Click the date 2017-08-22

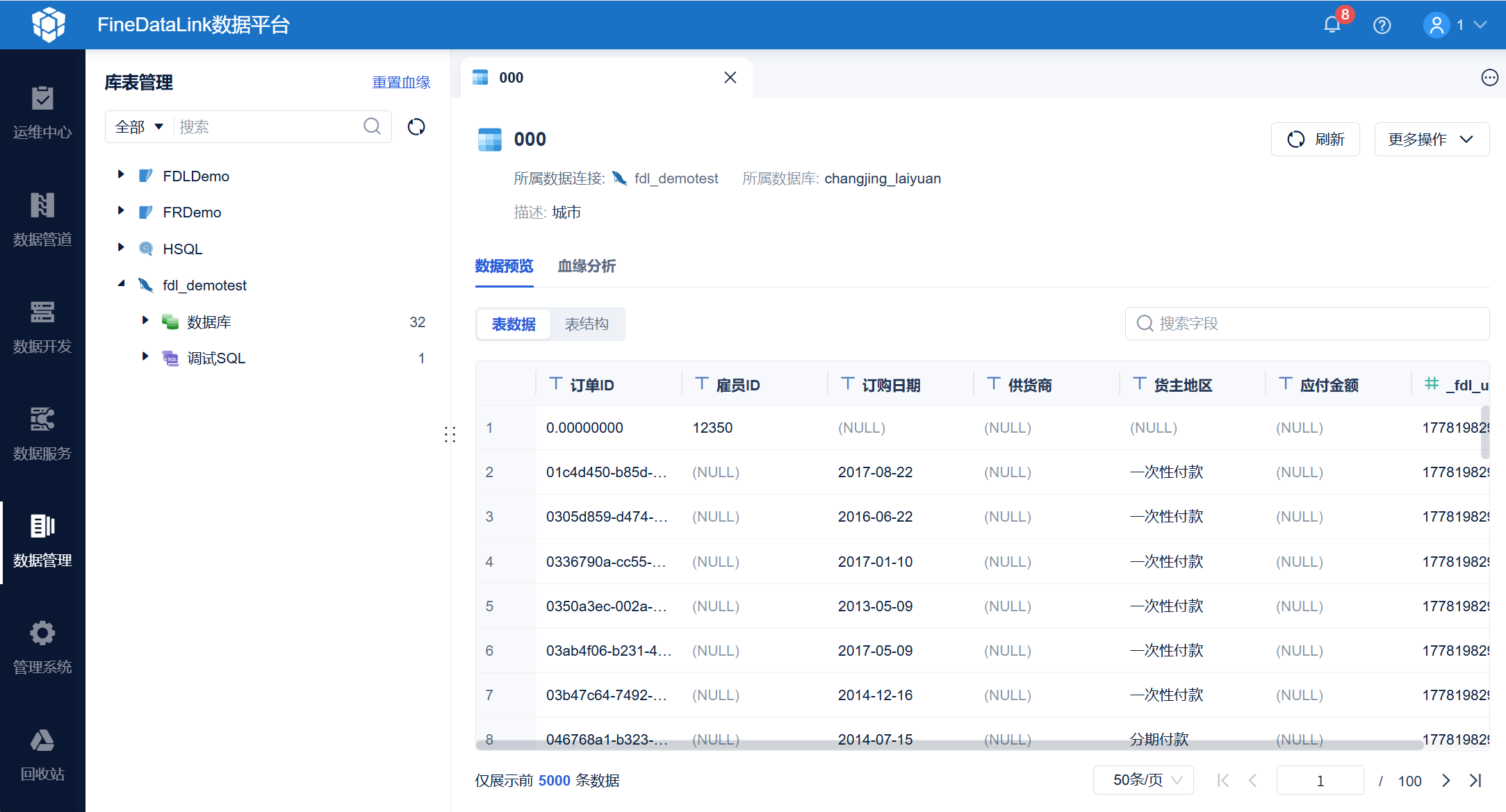pyautogui.click(x=875, y=472)
